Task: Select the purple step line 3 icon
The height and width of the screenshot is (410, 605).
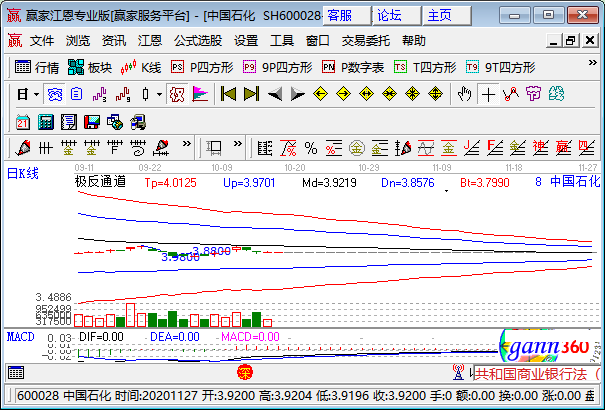Action: (x=100, y=94)
